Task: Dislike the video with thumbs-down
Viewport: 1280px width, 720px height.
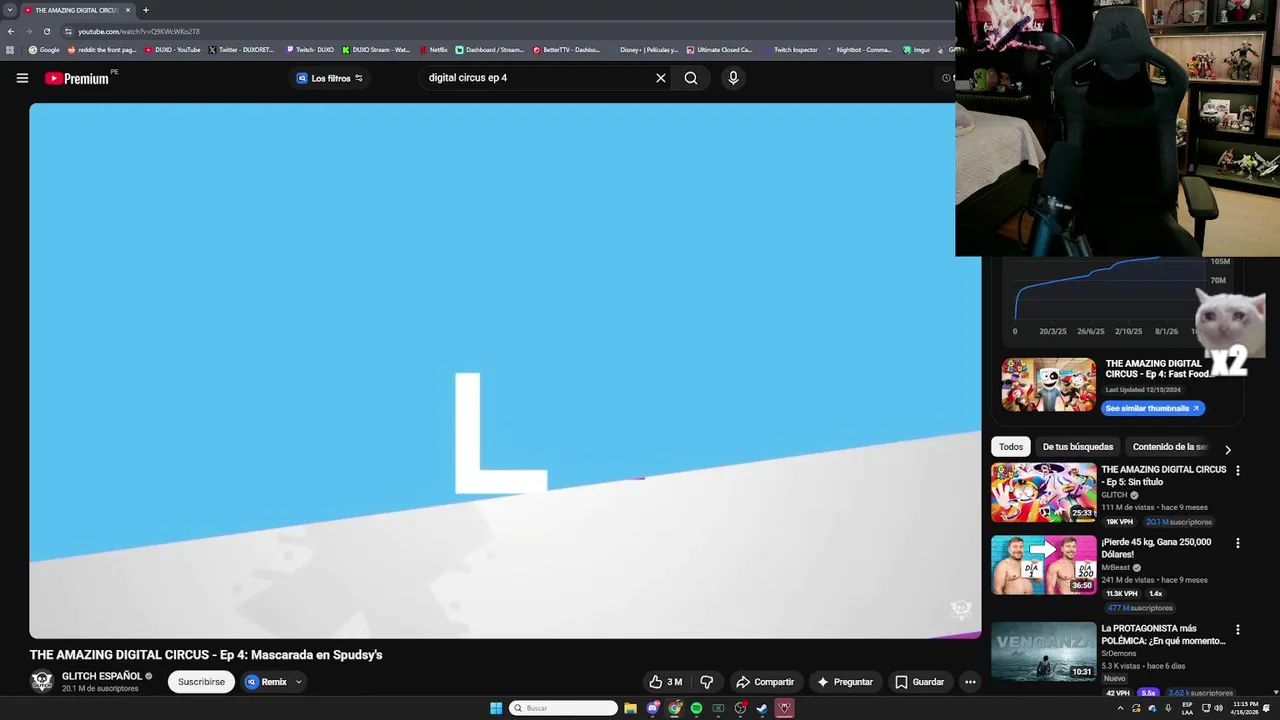Action: pyautogui.click(x=707, y=682)
